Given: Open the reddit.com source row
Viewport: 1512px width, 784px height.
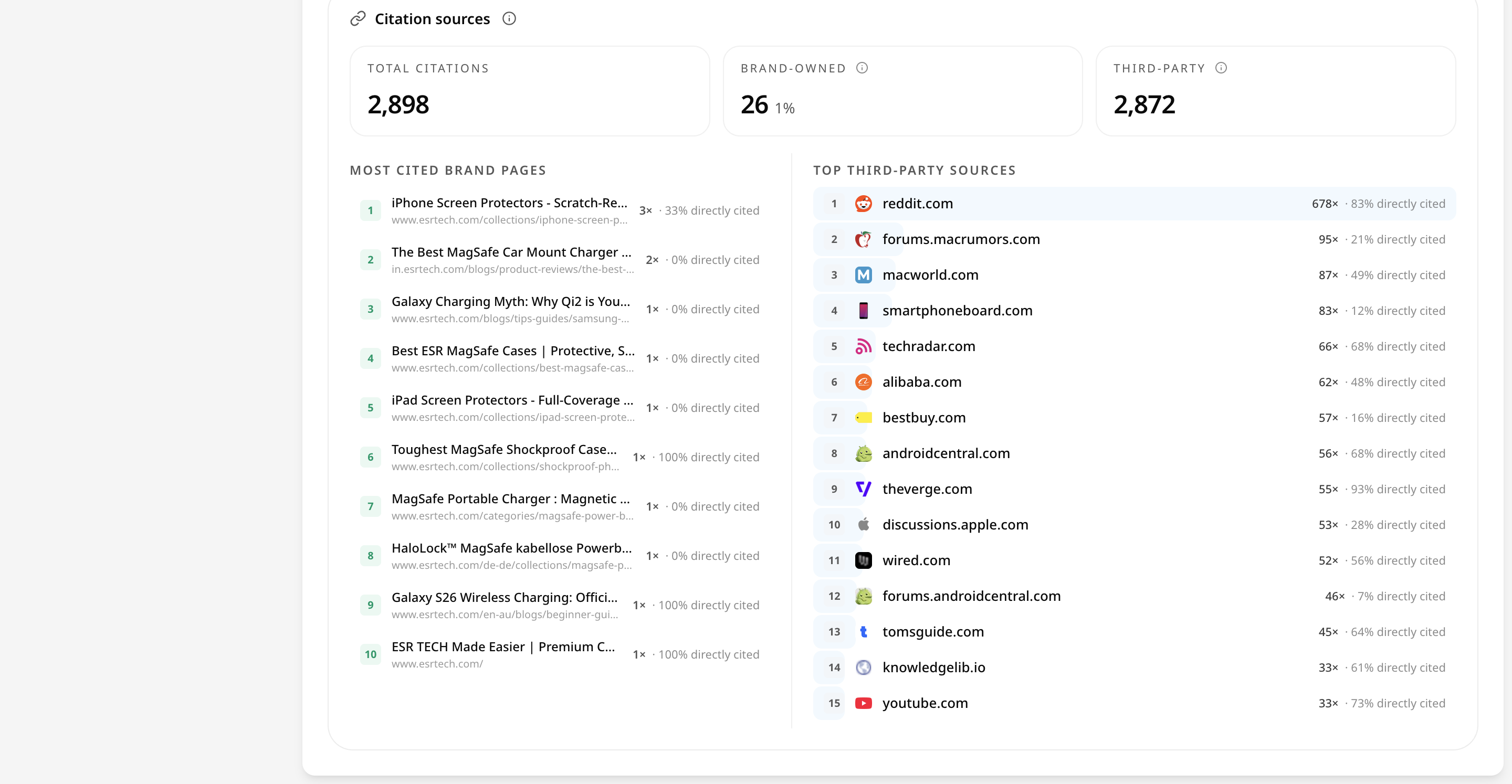Looking at the screenshot, I should pos(1134,204).
